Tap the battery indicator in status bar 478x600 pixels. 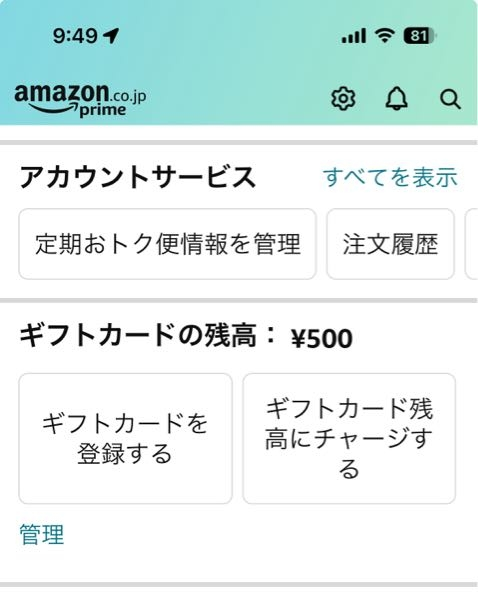point(420,36)
